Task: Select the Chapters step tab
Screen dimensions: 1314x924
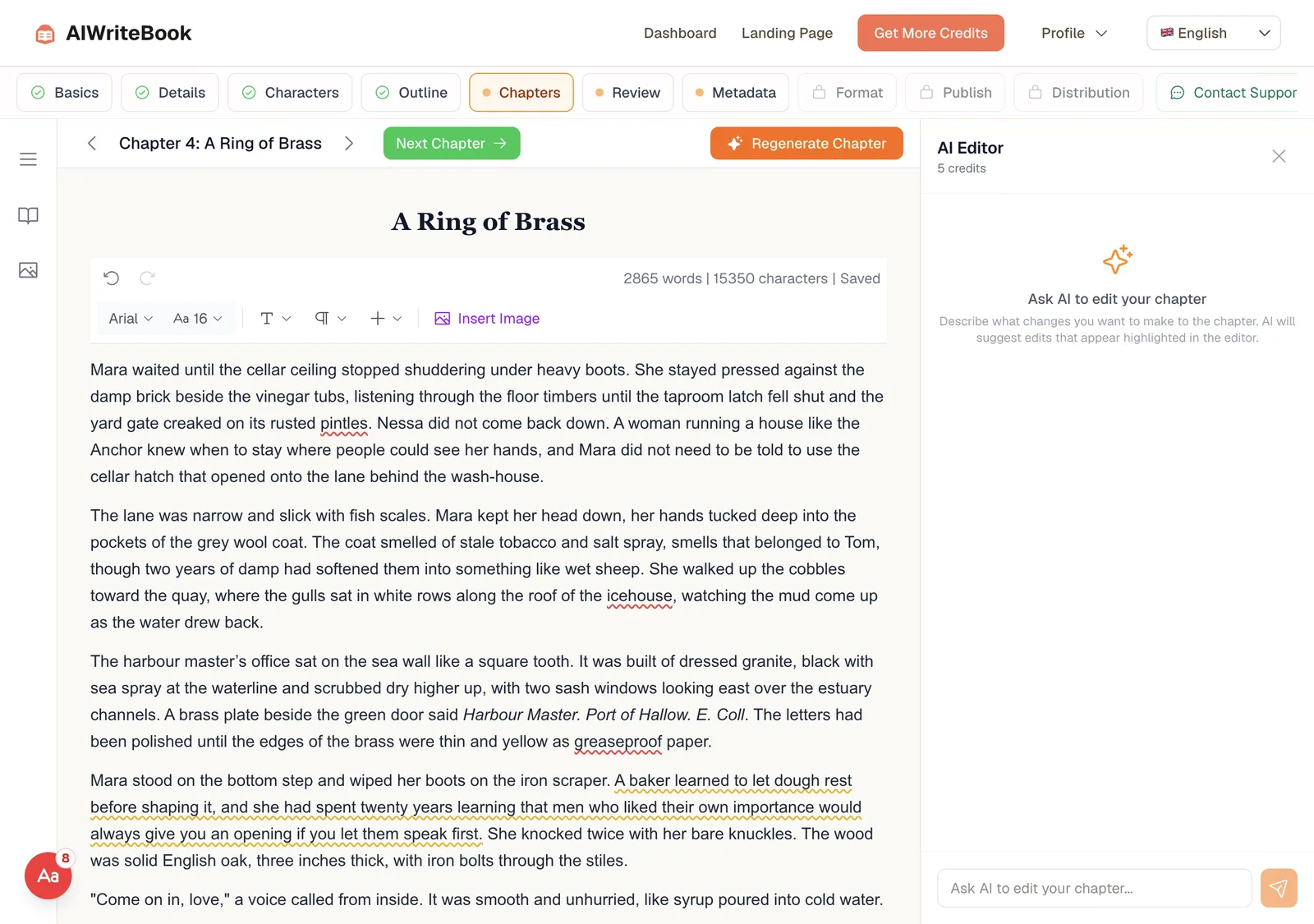Action: (521, 93)
